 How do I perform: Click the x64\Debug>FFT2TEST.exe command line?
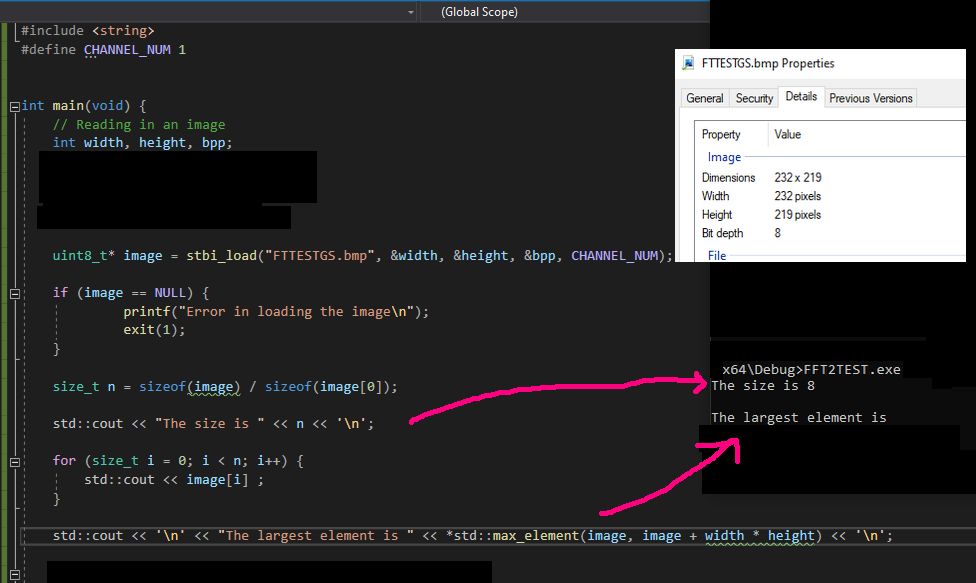click(x=811, y=370)
